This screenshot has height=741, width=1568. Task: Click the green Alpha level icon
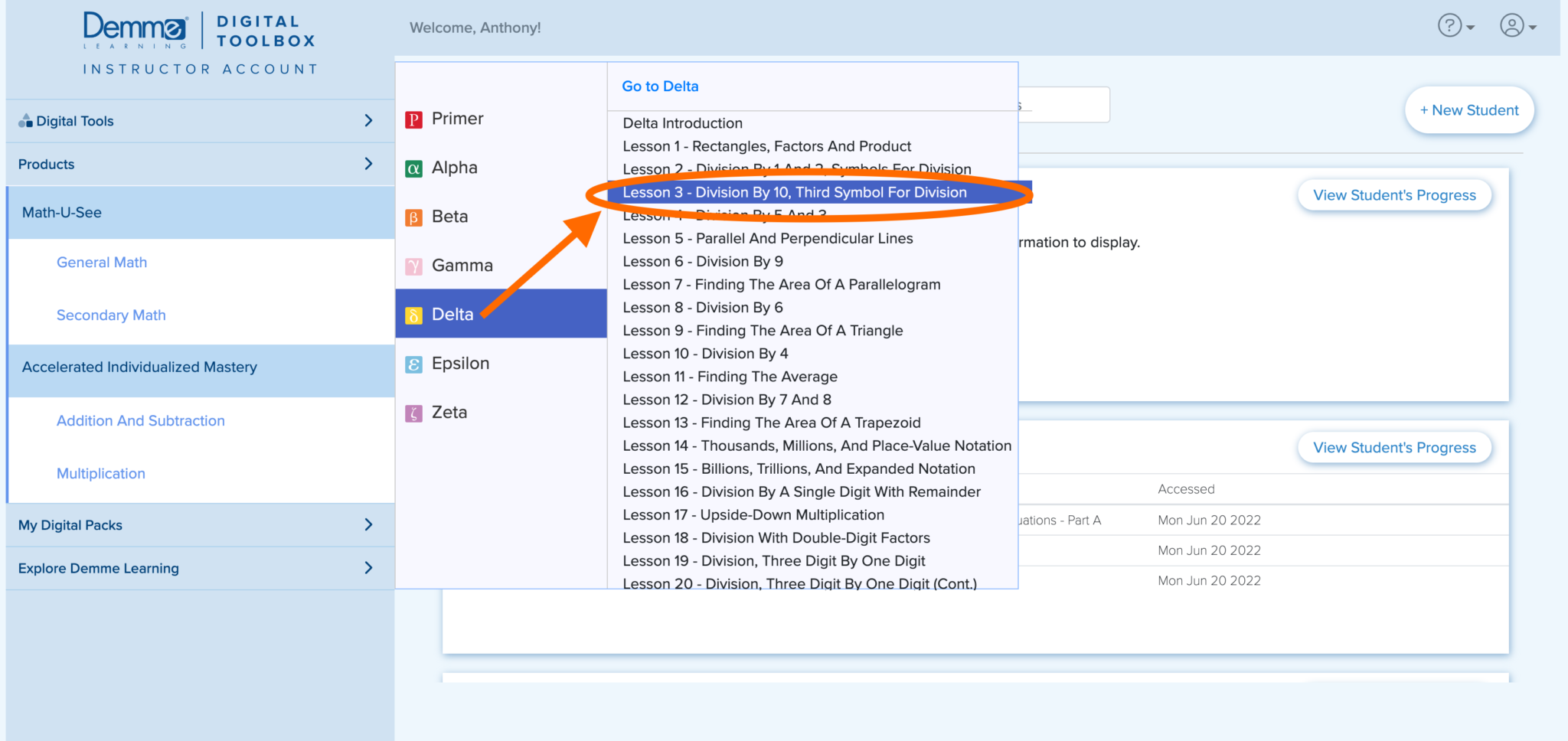point(413,168)
